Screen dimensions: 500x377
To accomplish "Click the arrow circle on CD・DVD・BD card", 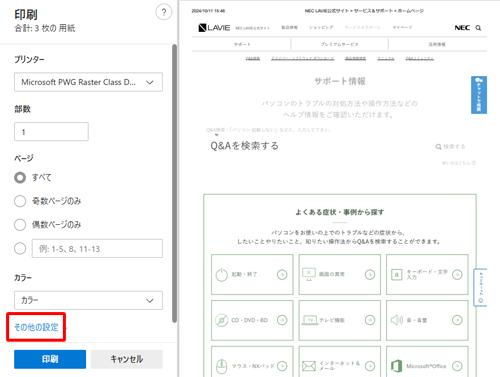I will [x=282, y=320].
